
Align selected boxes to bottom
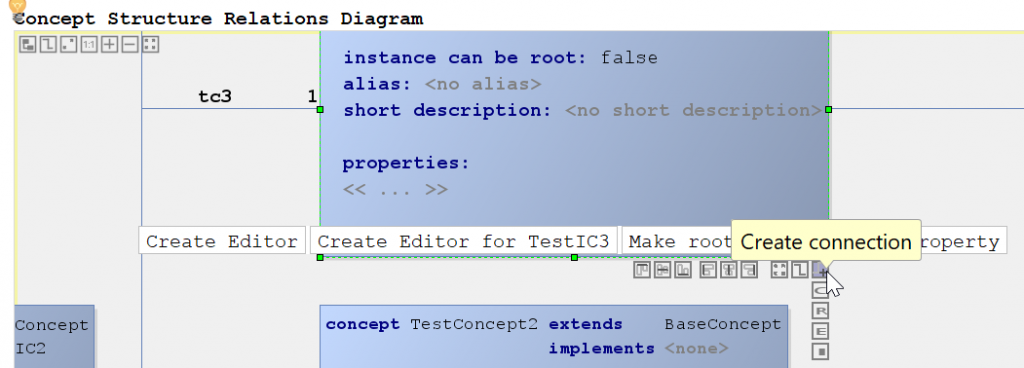pyautogui.click(x=683, y=269)
